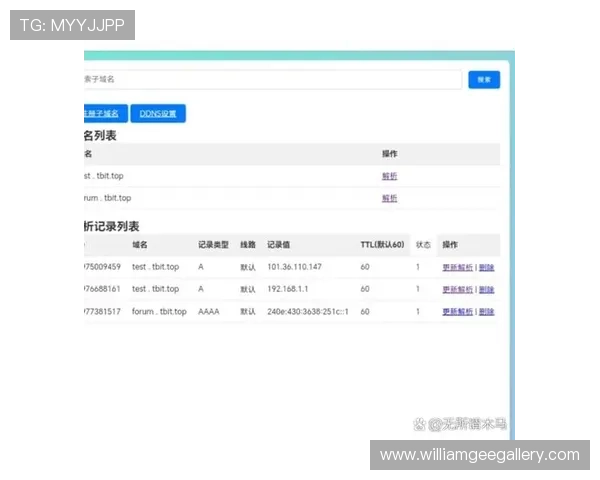
Task: Click the blue search button
Action: tap(484, 80)
